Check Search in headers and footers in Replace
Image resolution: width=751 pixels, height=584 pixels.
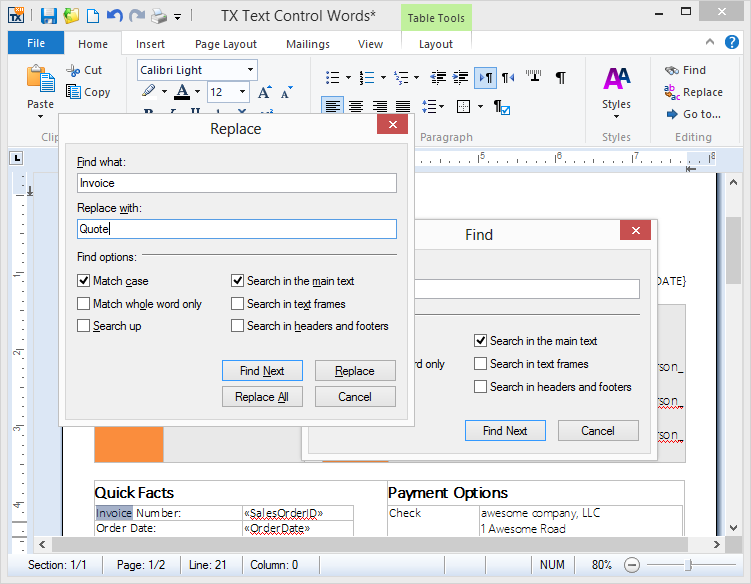click(x=238, y=326)
